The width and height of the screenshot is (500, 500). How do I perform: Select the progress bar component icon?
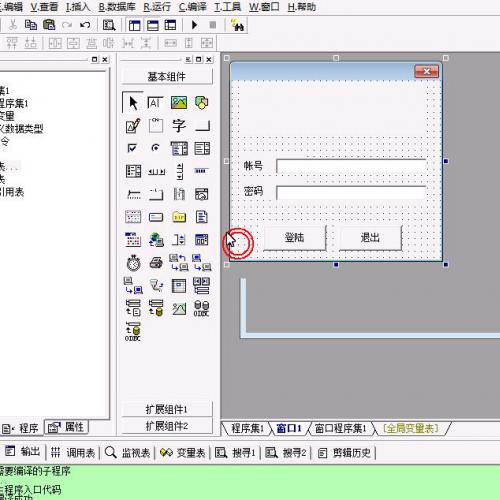[201, 171]
